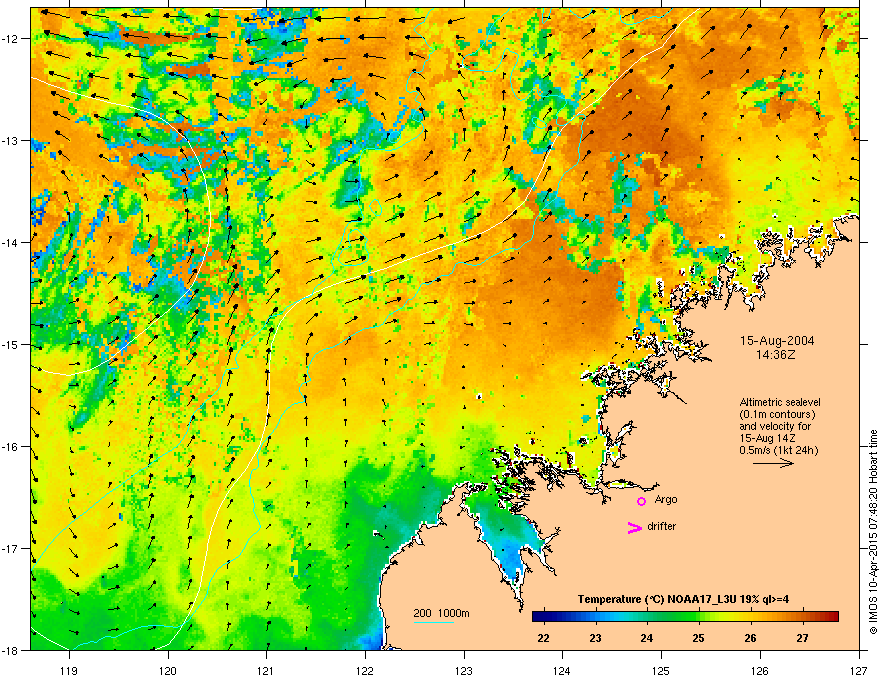The width and height of the screenshot is (880, 680).
Task: Click the latitude axis label -13
Action: pyautogui.click(x=11, y=140)
